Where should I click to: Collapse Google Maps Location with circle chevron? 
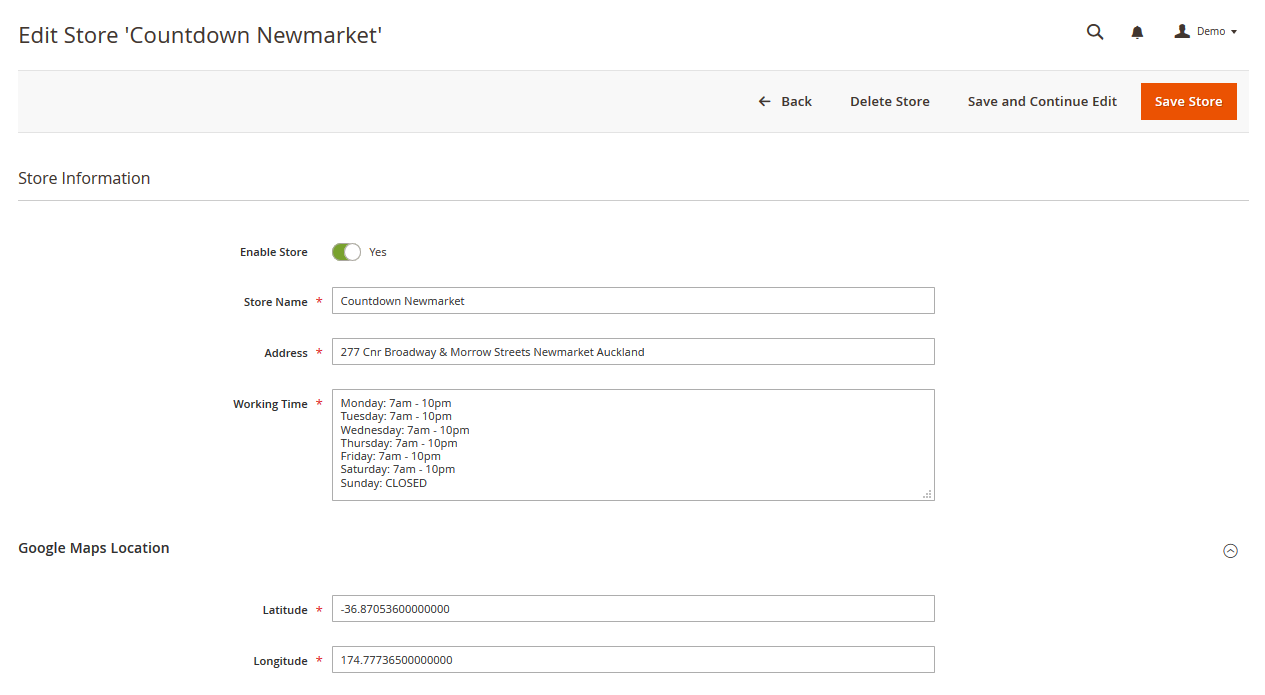coord(1230,551)
